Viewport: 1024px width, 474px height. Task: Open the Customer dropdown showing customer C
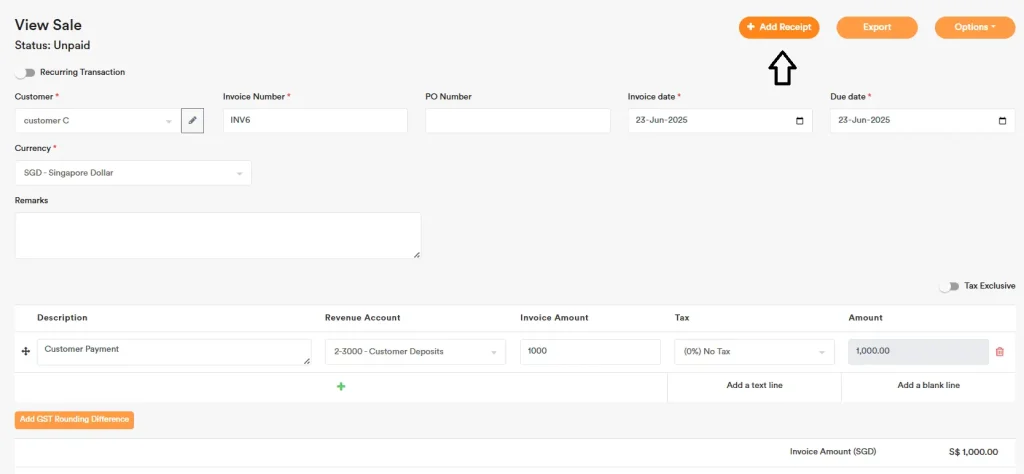[97, 121]
